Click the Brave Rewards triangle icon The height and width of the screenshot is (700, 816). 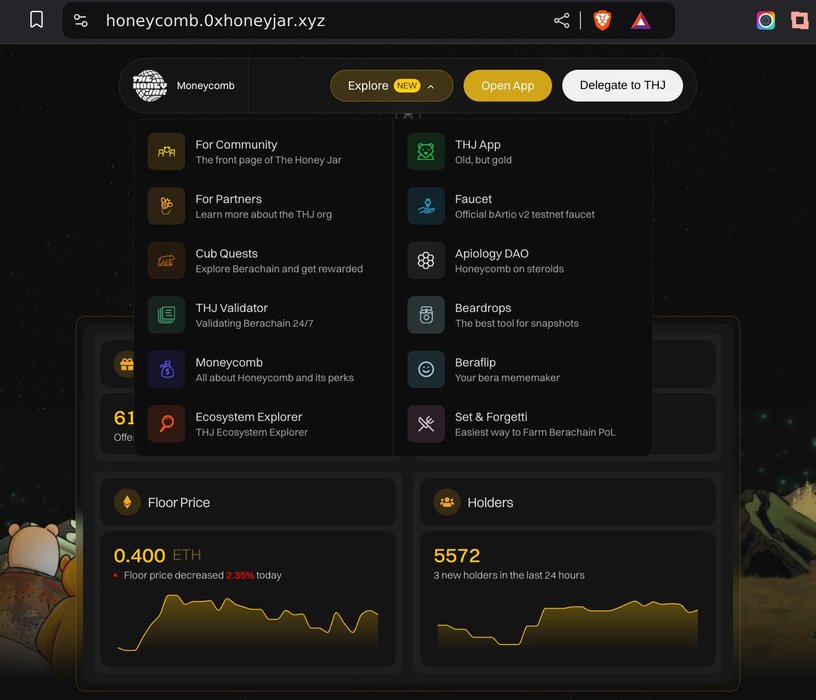[x=641, y=20]
